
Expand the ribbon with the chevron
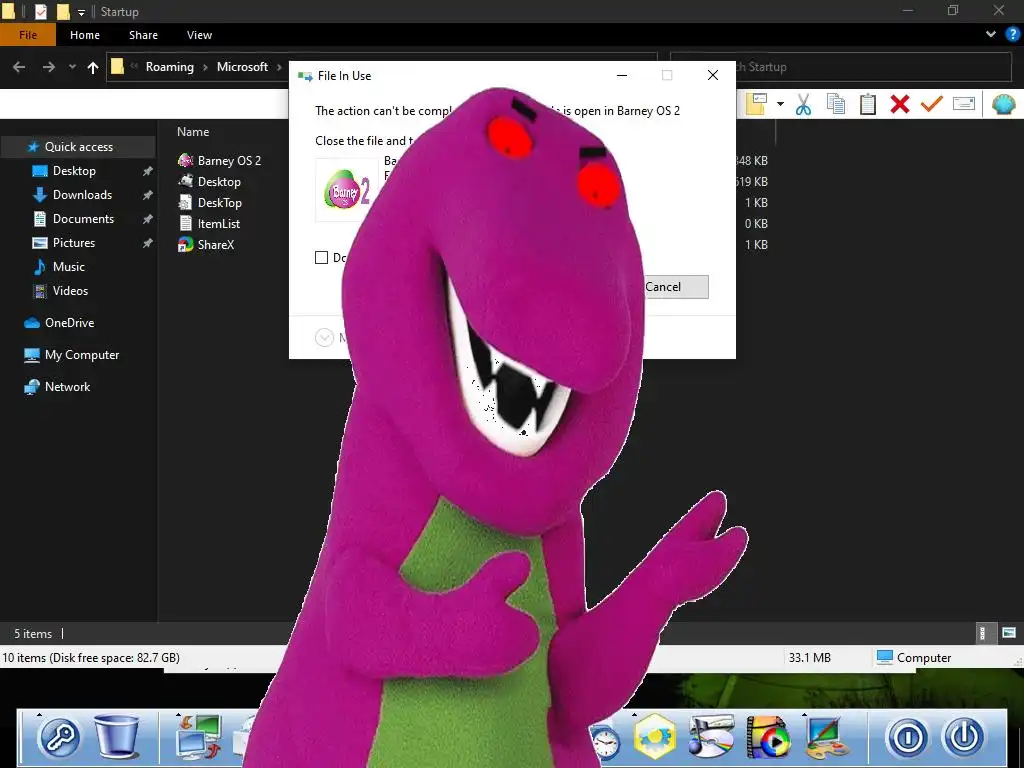pyautogui.click(x=991, y=35)
